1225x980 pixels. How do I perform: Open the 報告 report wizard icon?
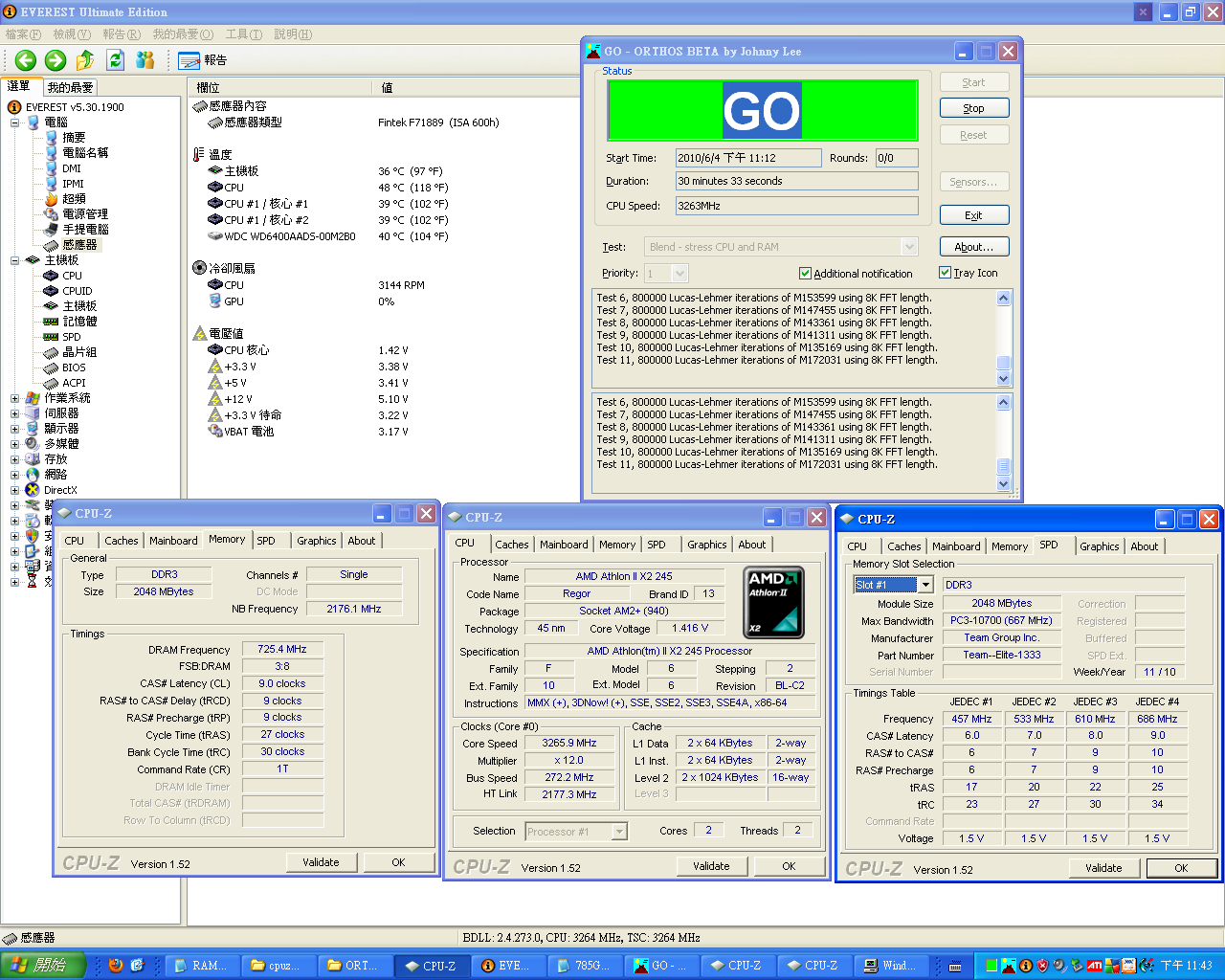[189, 60]
